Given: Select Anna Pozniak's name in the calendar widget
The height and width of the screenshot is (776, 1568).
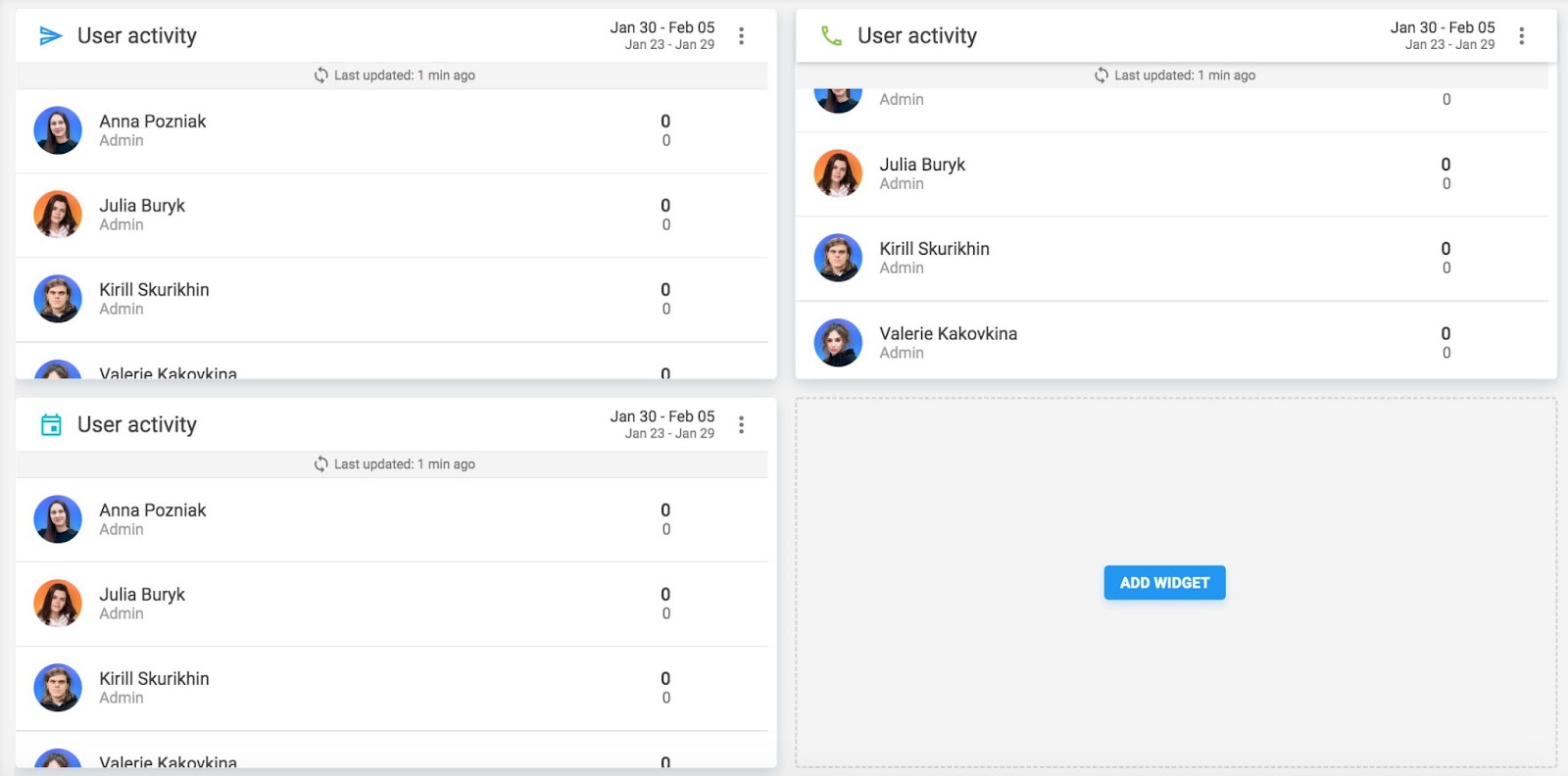Looking at the screenshot, I should point(153,510).
